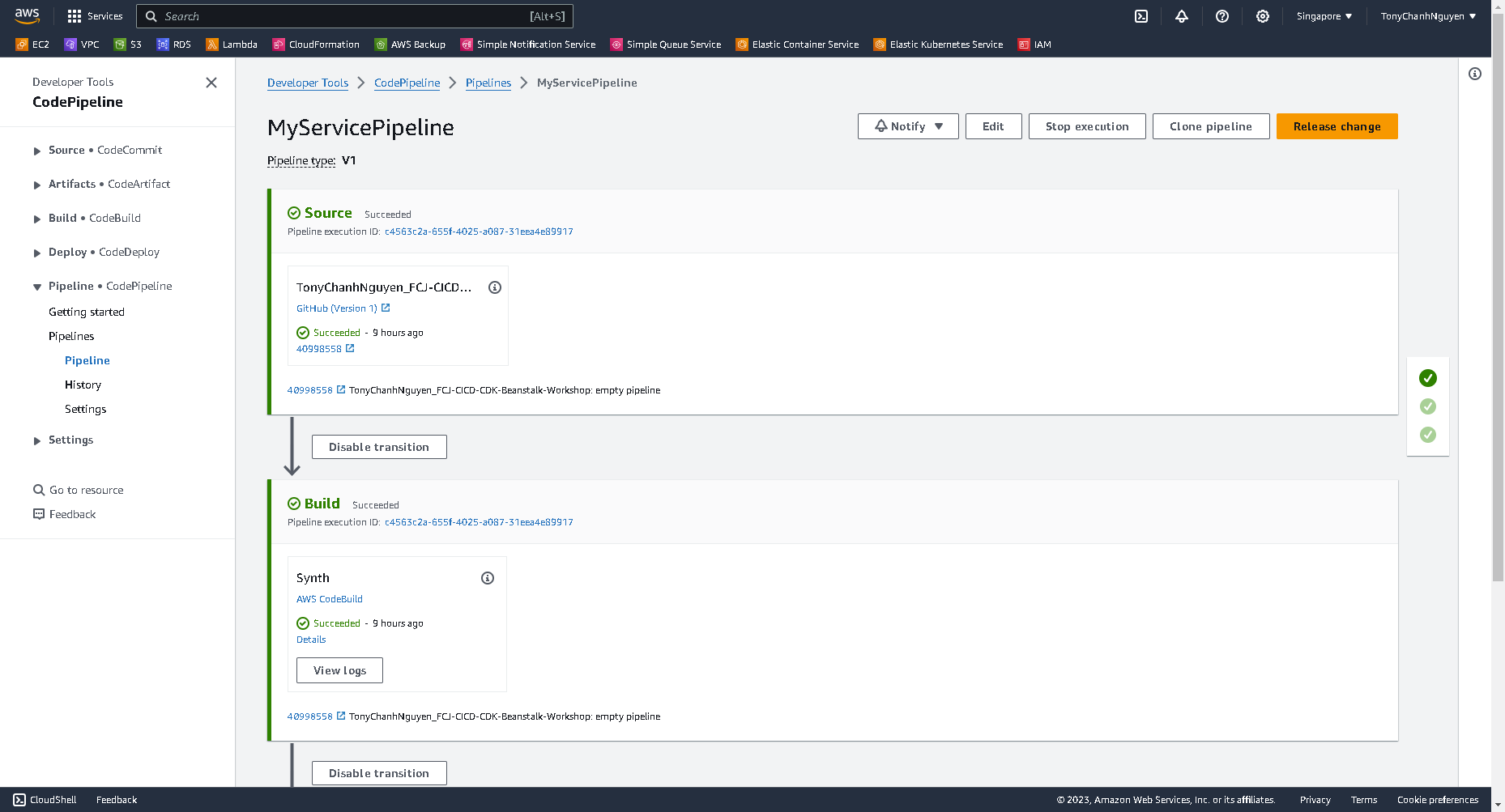Open IAM favorite shortcut

(1034, 45)
